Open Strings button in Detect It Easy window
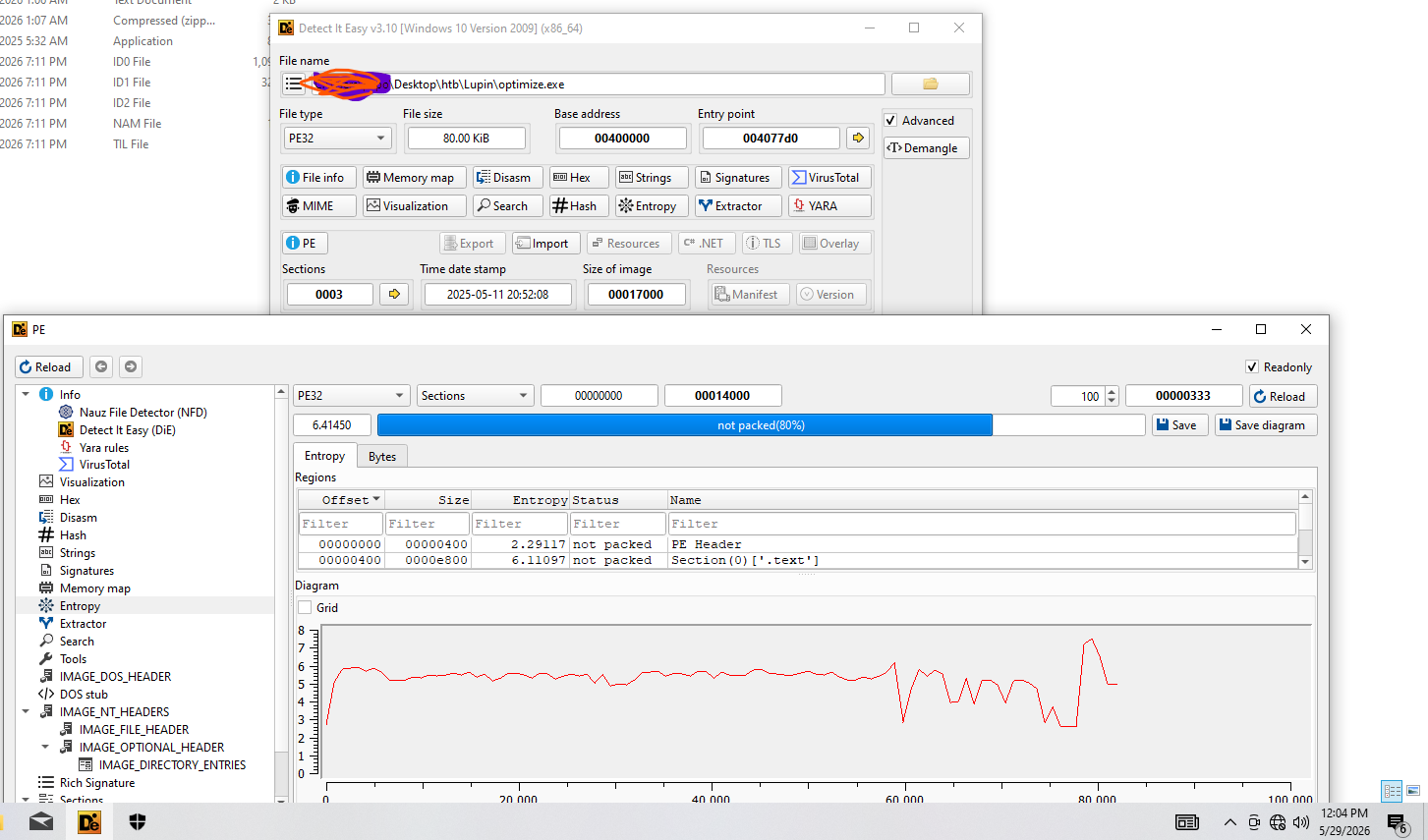Screen dimensions: 1428x840 653,178
